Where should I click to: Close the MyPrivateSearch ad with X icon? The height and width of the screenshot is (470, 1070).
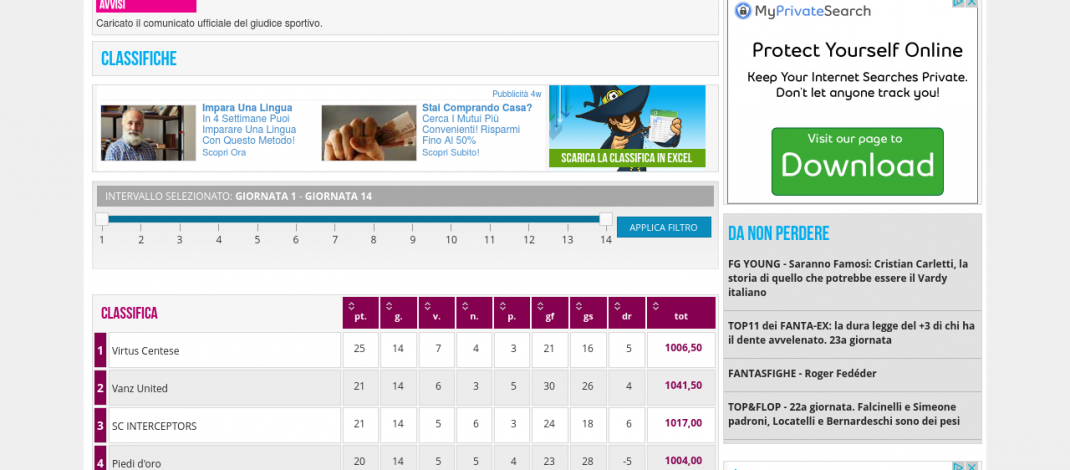pyautogui.click(x=971, y=3)
